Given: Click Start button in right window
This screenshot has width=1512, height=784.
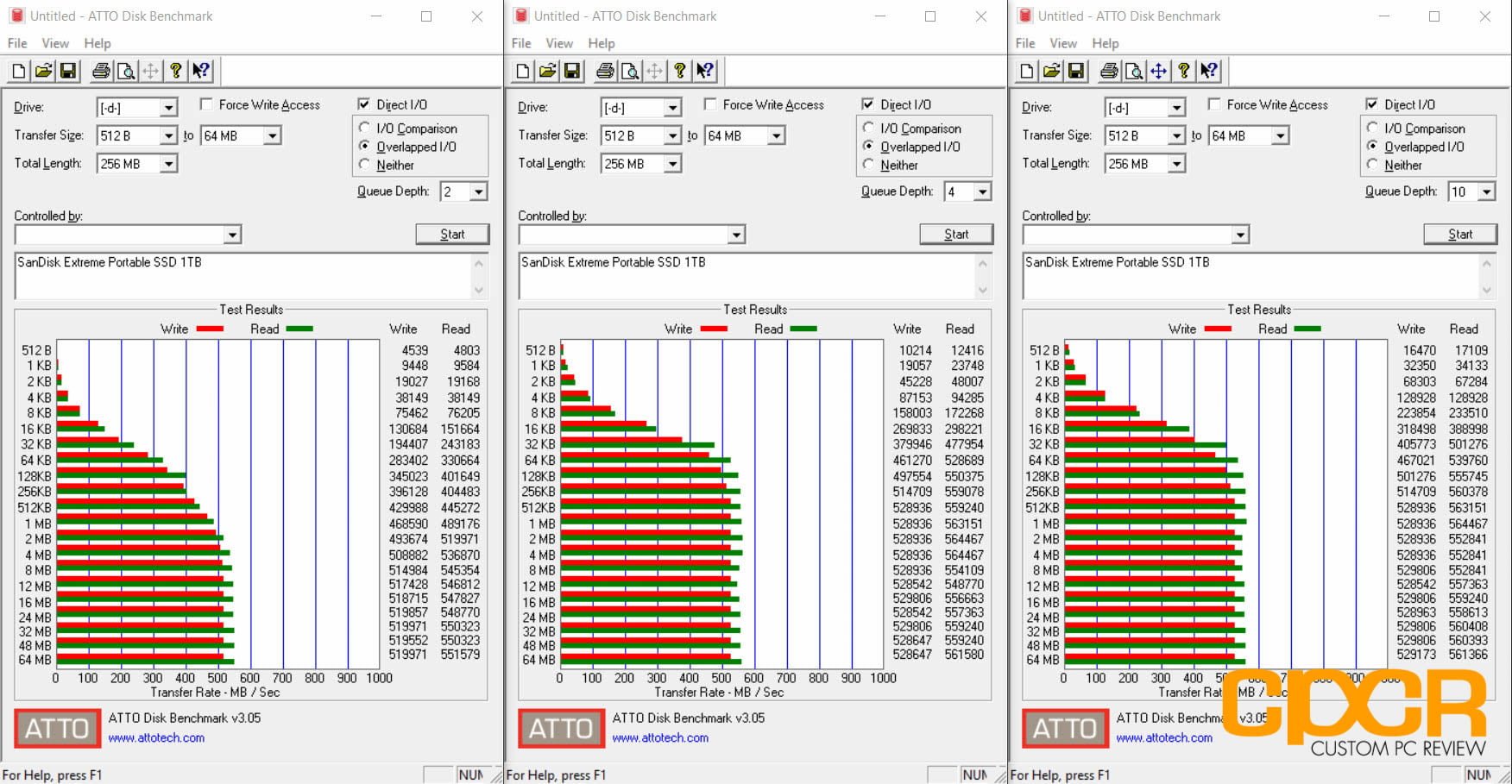Looking at the screenshot, I should [1460, 234].
